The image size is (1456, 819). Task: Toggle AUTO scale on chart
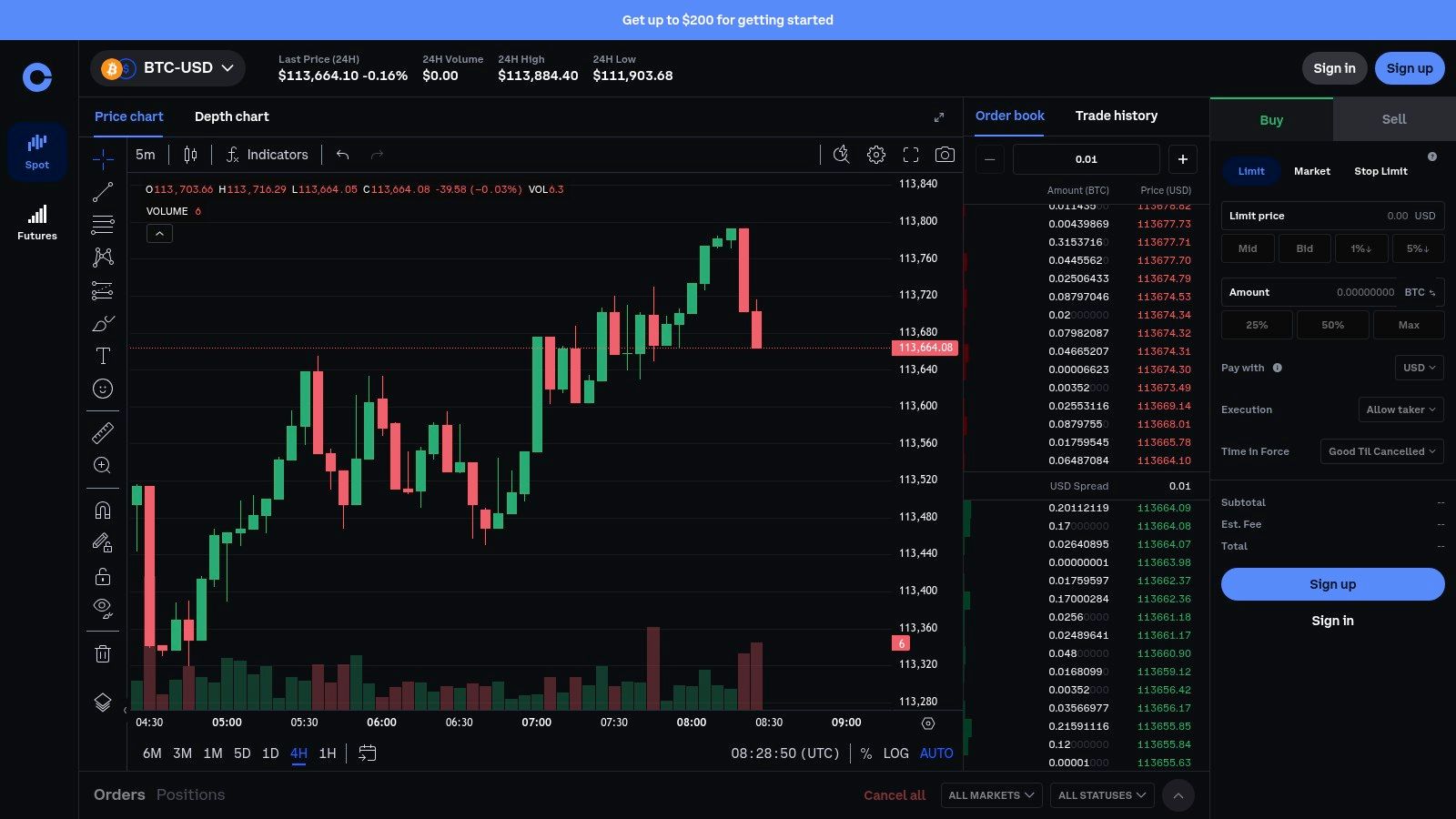(x=936, y=753)
